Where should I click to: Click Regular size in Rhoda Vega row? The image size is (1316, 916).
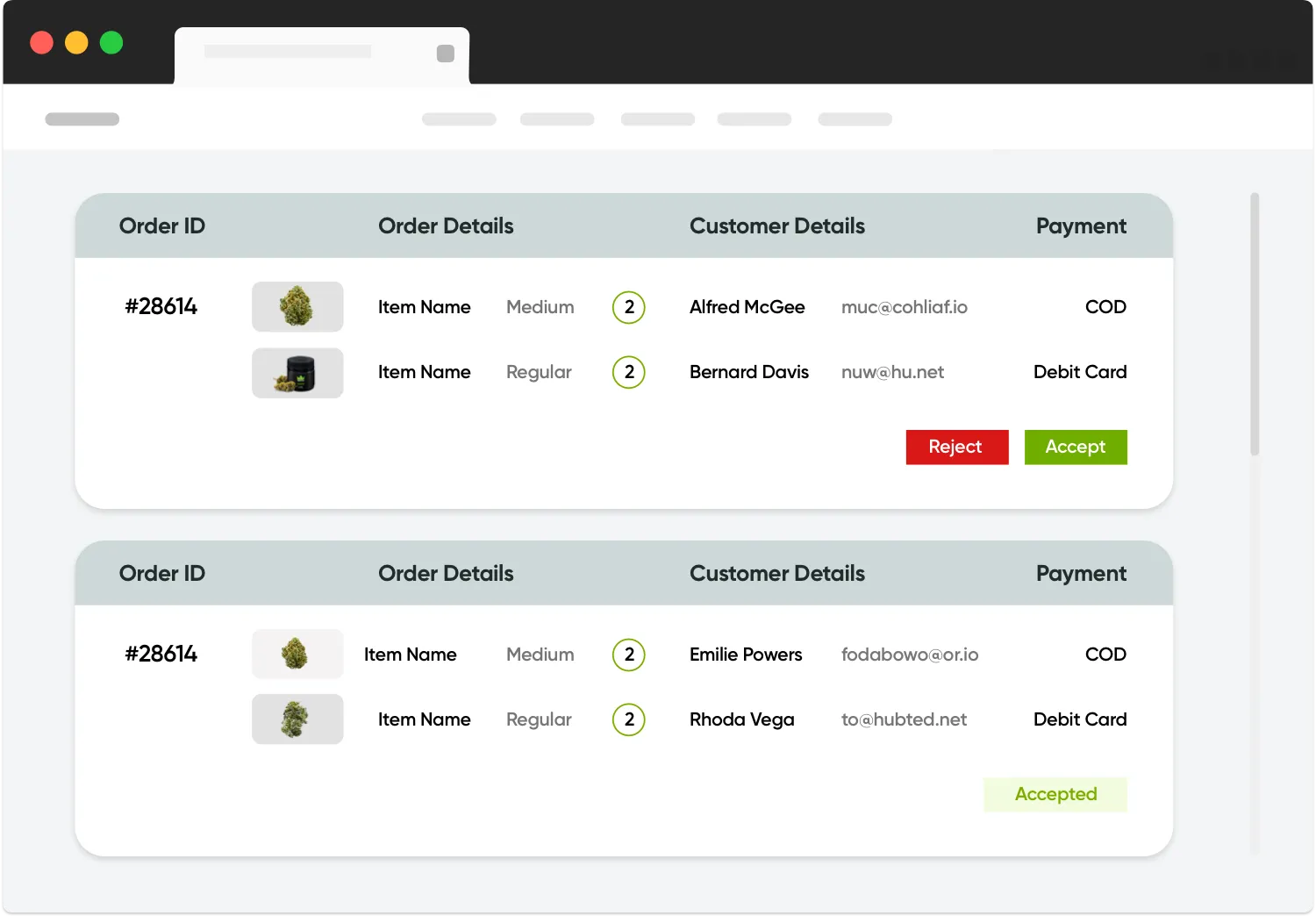pos(539,719)
